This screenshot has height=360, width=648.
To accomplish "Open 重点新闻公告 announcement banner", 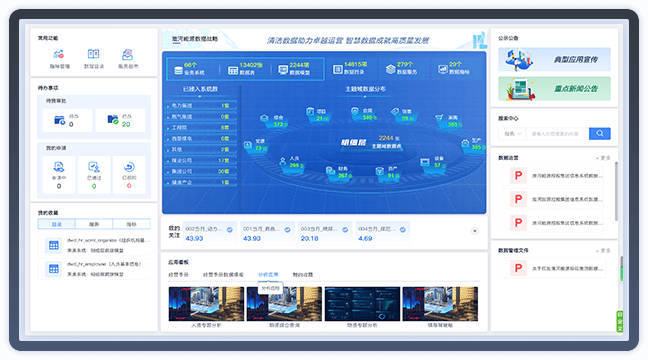I will coord(554,88).
